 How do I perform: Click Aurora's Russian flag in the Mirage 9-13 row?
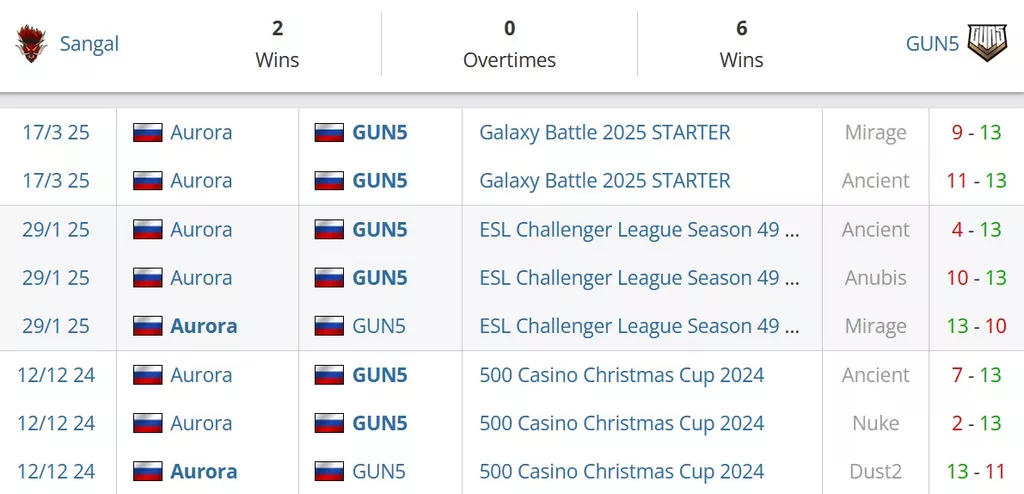tap(148, 133)
